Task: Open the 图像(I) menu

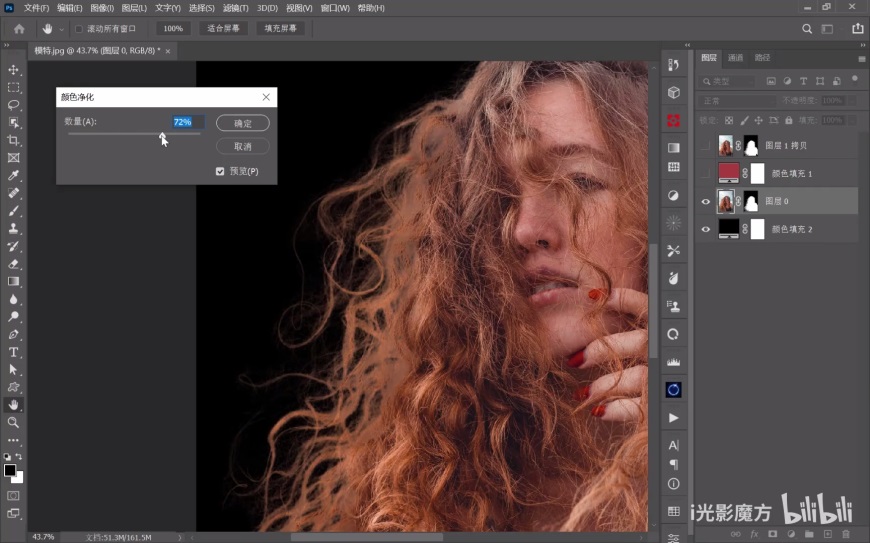Action: point(102,8)
